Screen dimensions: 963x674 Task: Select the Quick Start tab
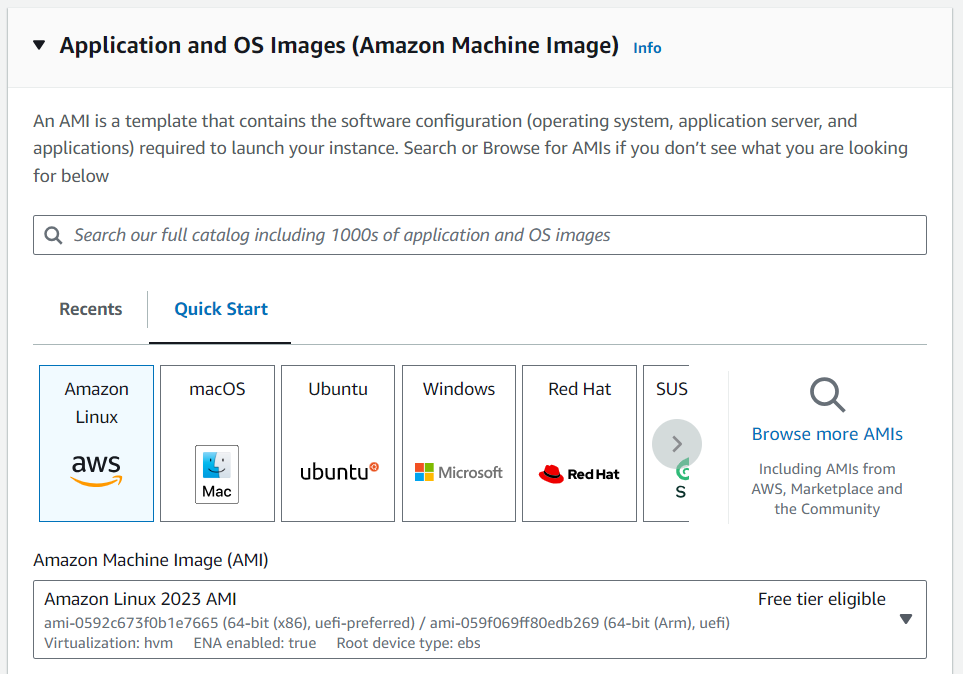221,309
